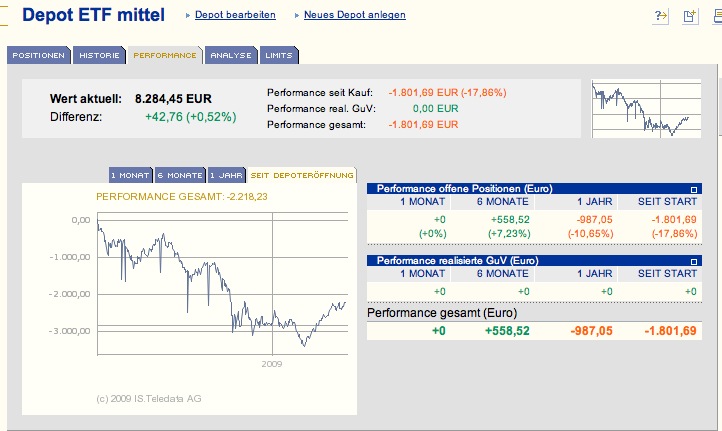Open the Analyse tab
The height and width of the screenshot is (431, 722).
click(231, 55)
